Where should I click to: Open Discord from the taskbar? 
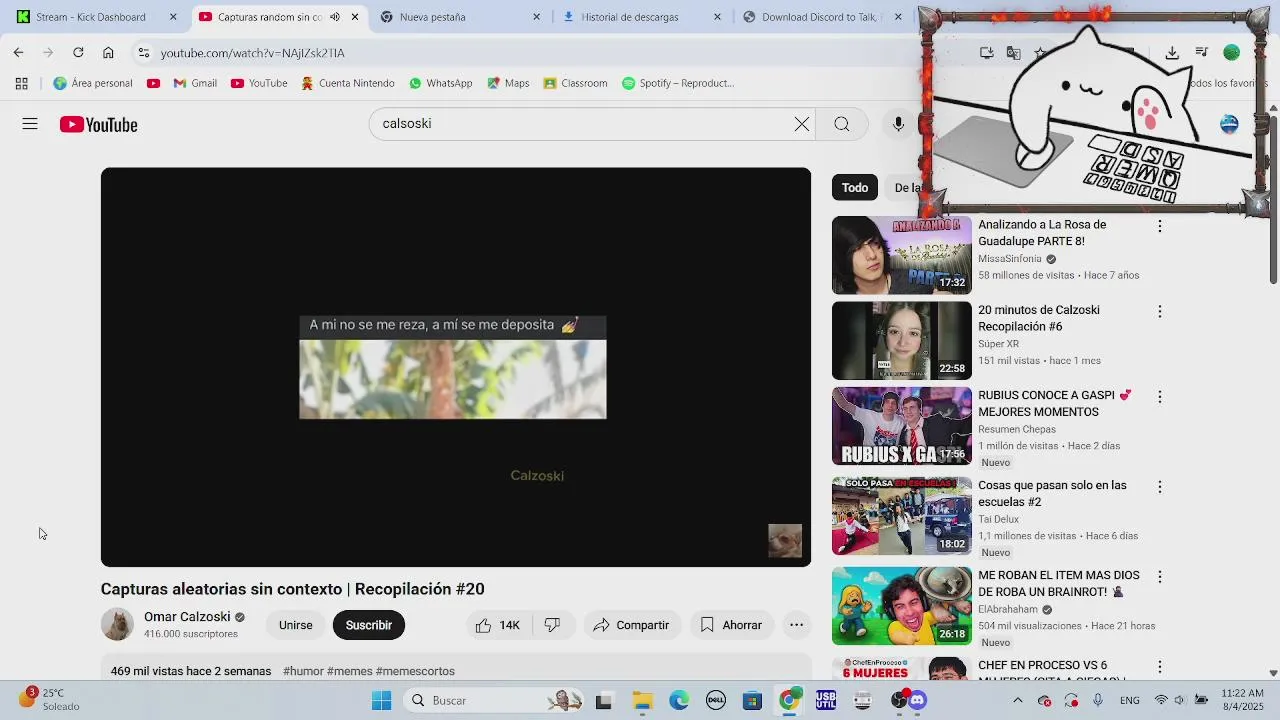pyautogui.click(x=919, y=700)
